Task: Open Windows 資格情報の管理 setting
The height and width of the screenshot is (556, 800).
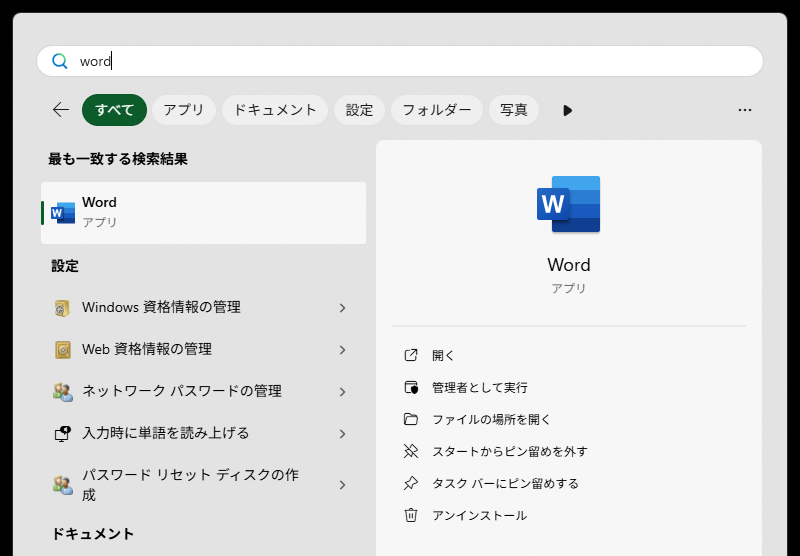Action: click(x=204, y=307)
